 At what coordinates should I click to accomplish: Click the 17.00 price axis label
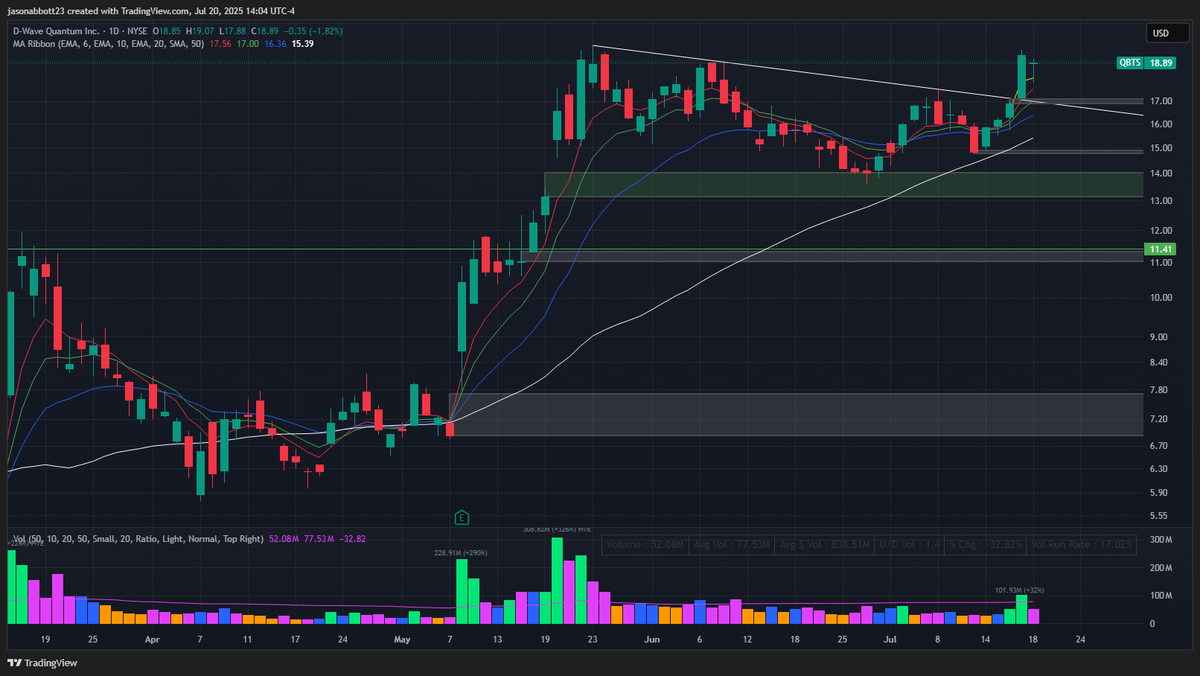coord(1161,101)
